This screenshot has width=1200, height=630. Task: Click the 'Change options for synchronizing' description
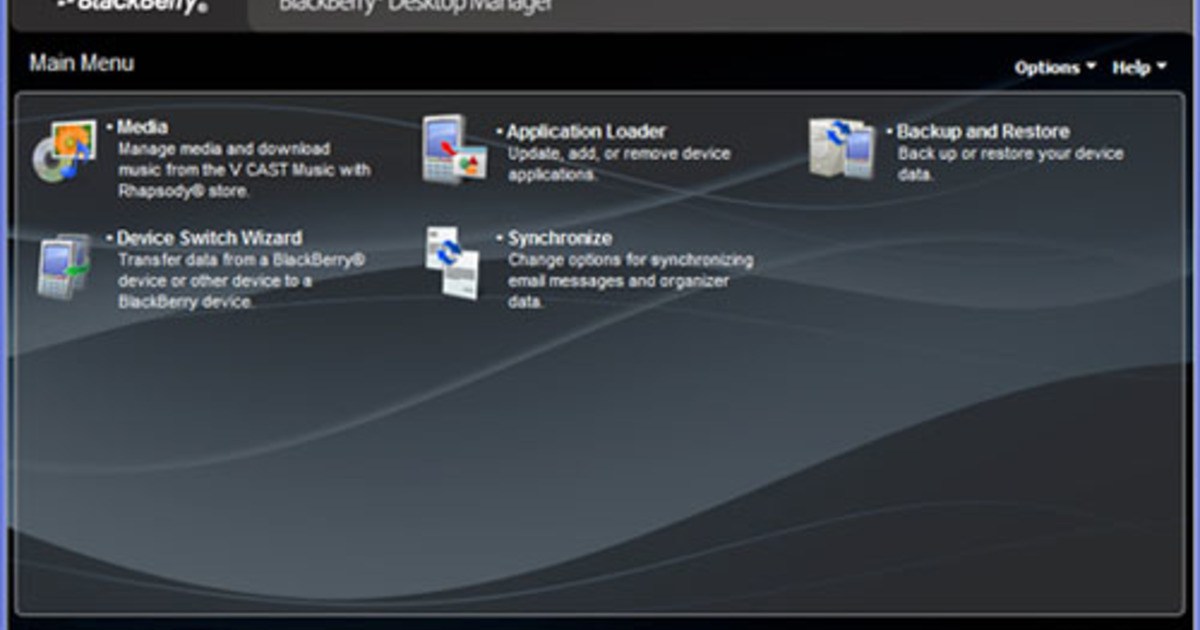(630, 281)
